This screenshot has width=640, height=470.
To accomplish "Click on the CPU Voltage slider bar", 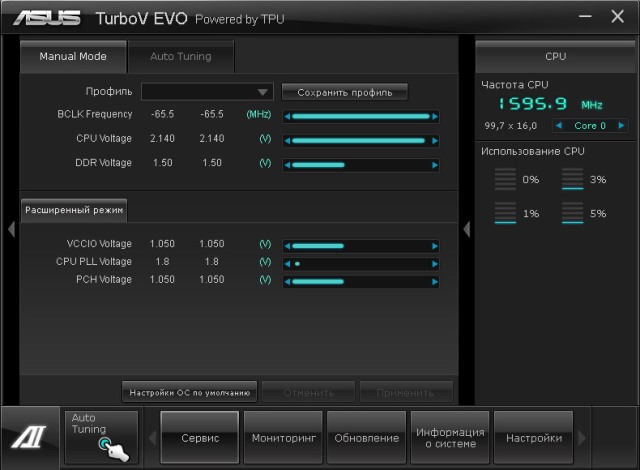I will tap(358, 141).
